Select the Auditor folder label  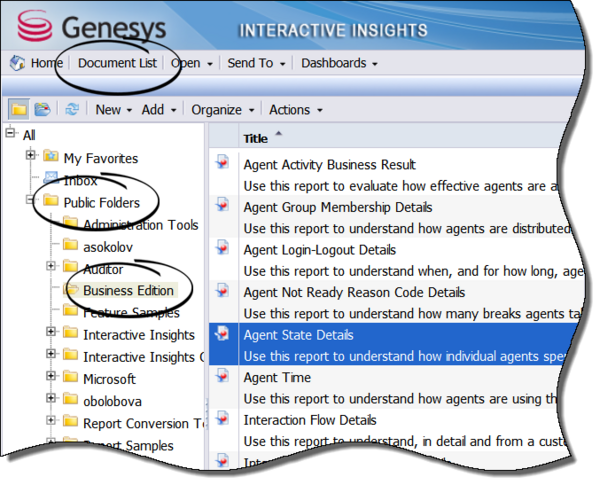[x=103, y=269]
